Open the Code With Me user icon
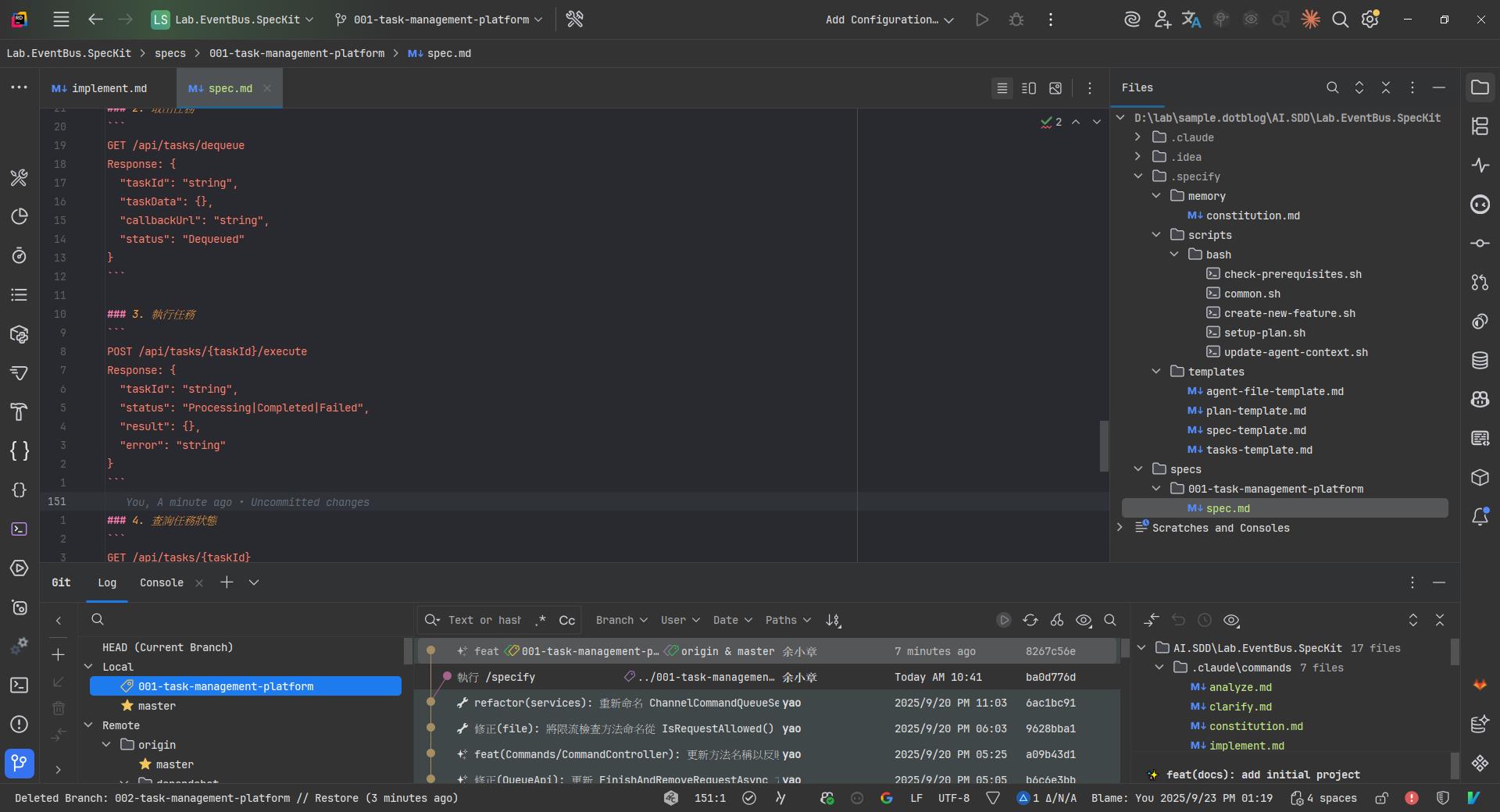1500x812 pixels. coord(1162,20)
